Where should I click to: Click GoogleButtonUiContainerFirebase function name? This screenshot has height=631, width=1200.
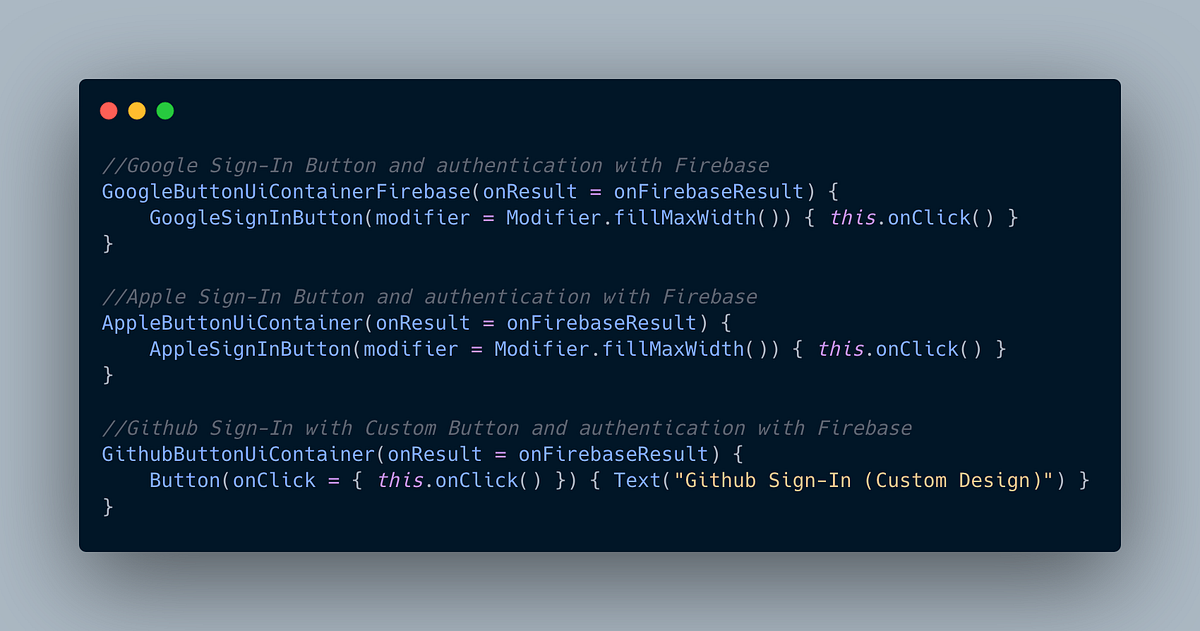[x=286, y=191]
